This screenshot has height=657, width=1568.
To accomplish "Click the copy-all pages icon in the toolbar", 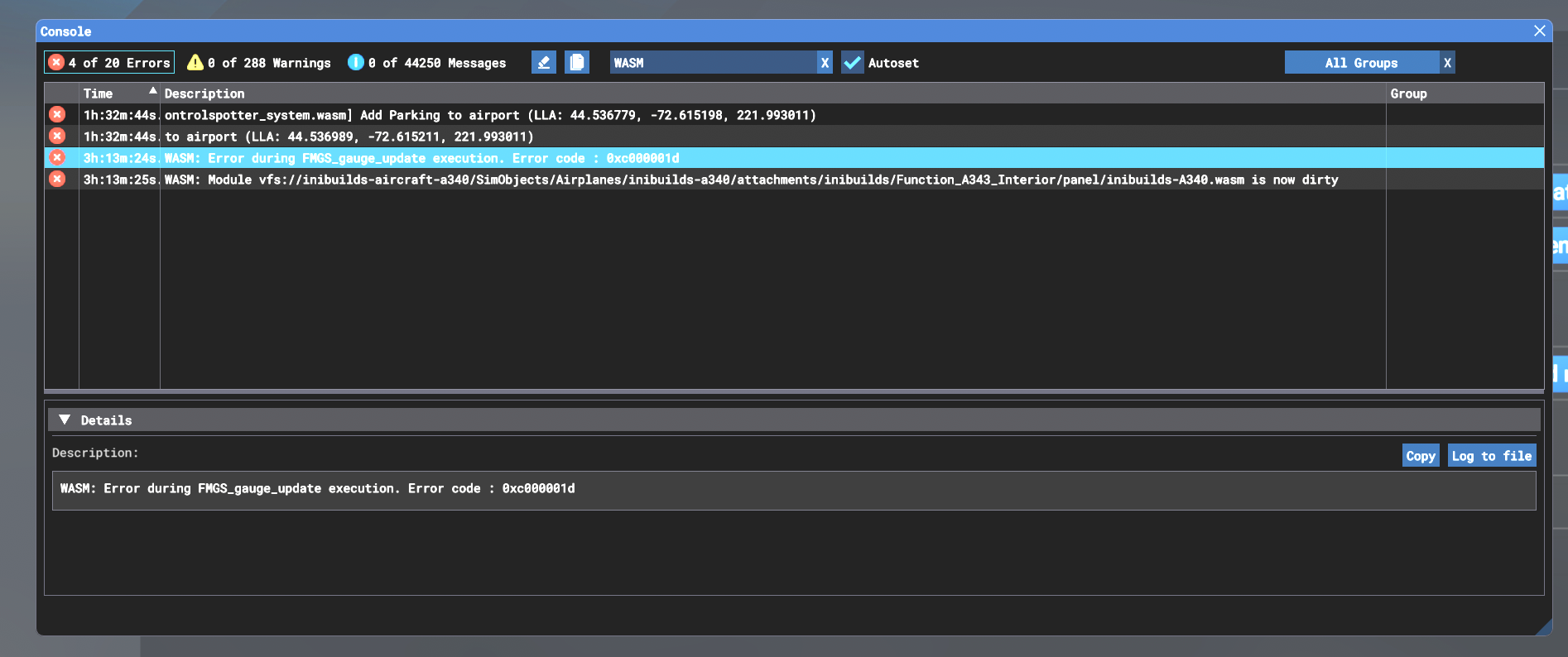I will [x=577, y=63].
